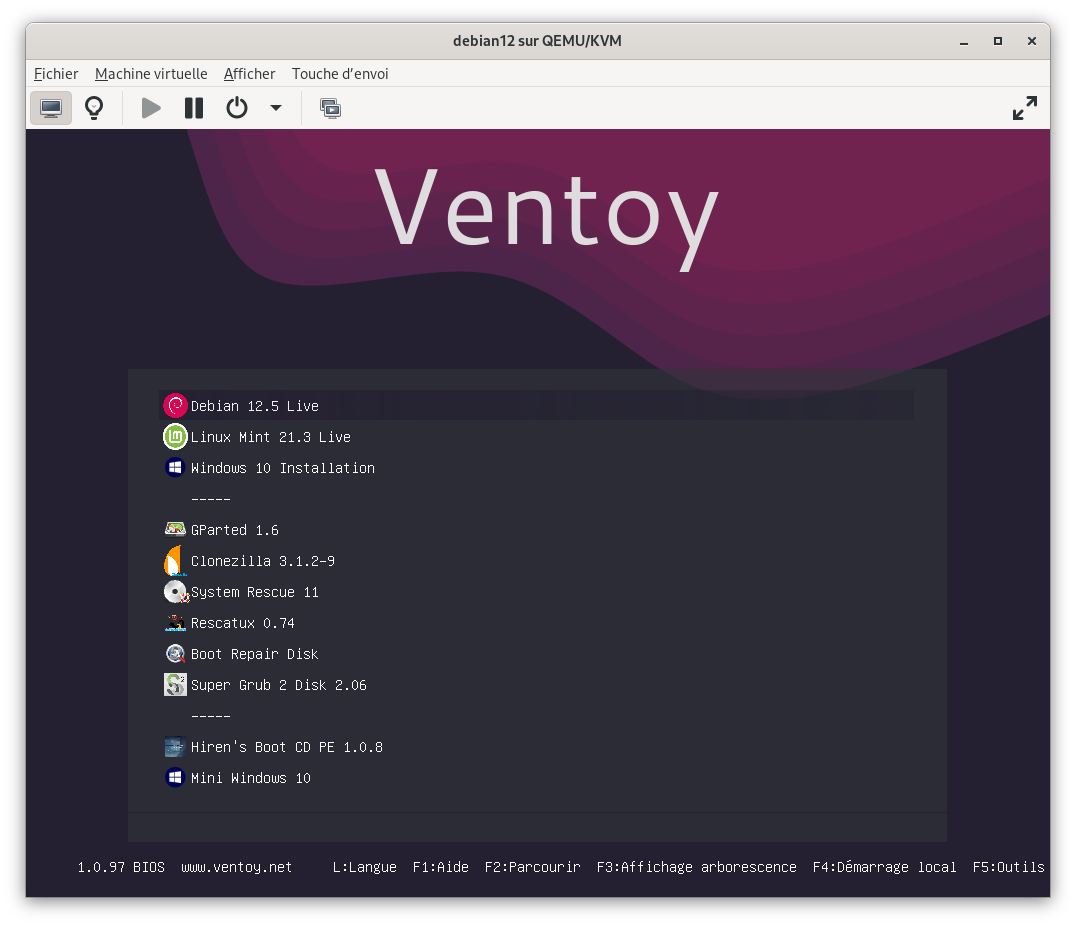
Task: Click F5:Outils in the bottom bar
Action: pyautogui.click(x=1008, y=867)
